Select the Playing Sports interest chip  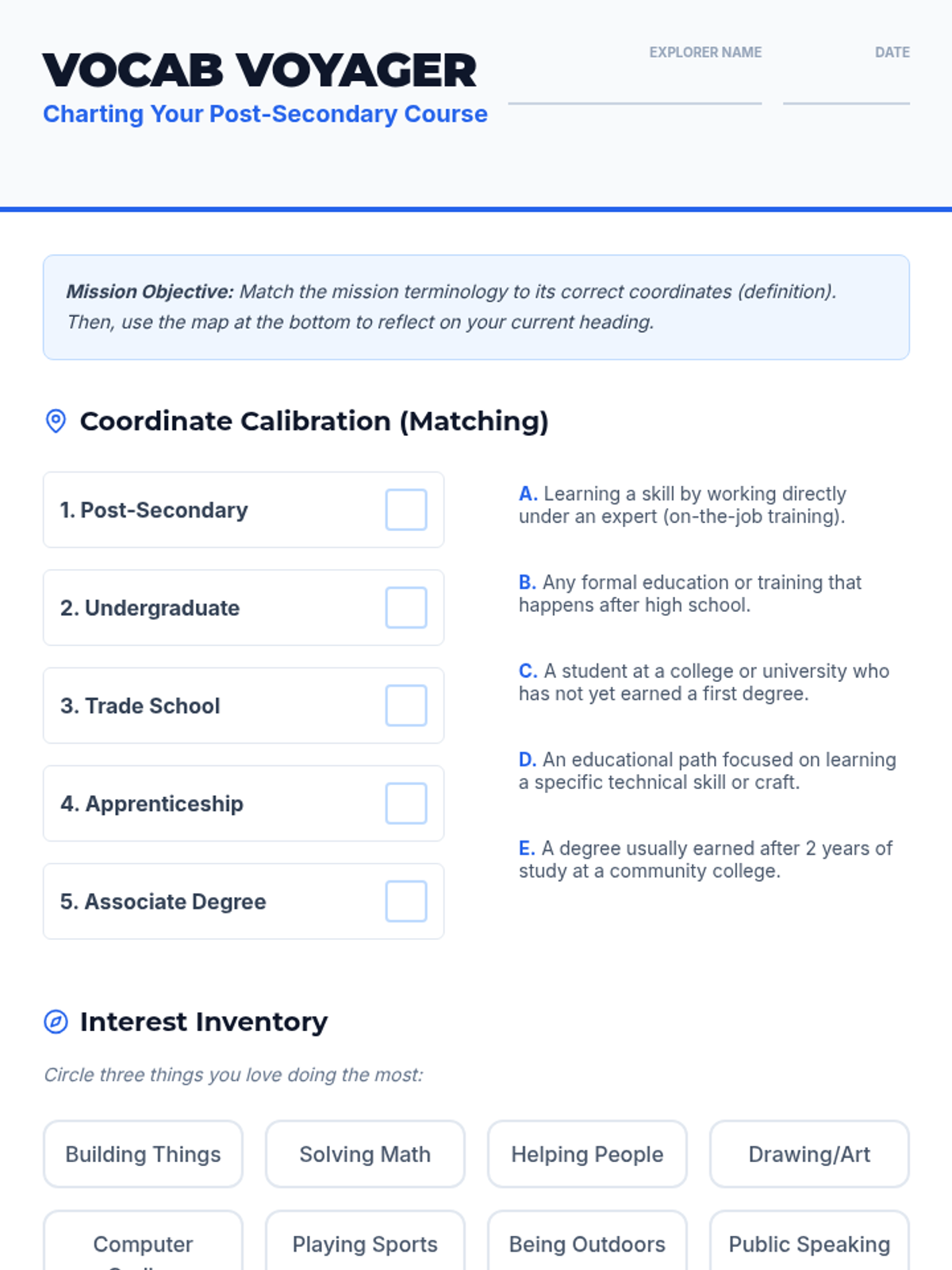365,1242
